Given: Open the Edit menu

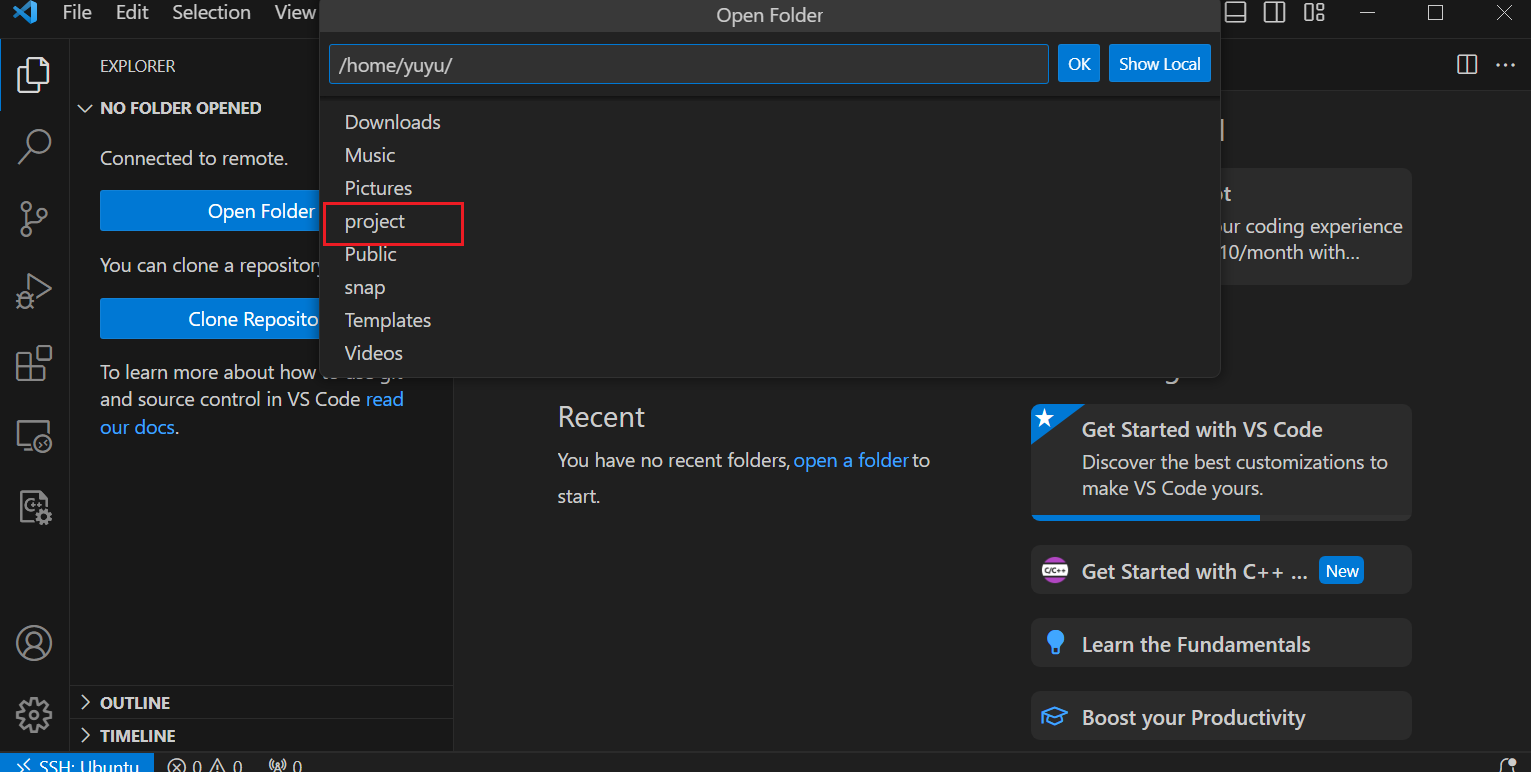Looking at the screenshot, I should (132, 13).
